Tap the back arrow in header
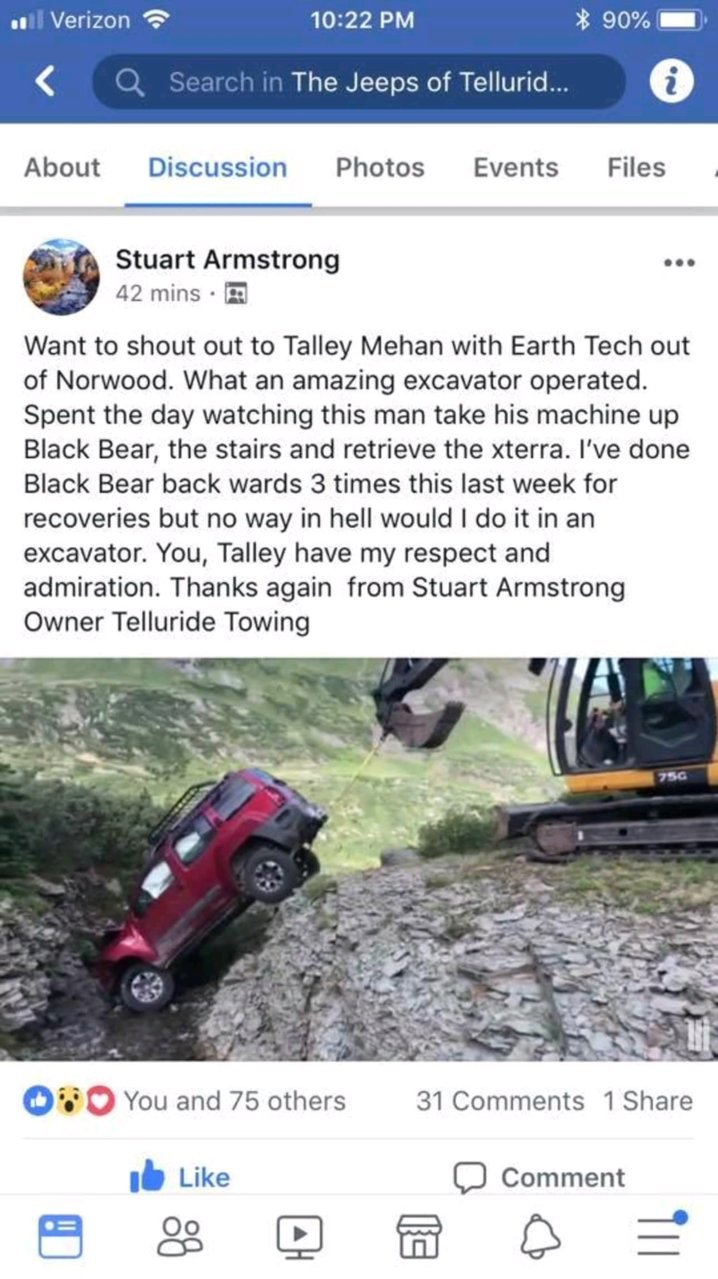The image size is (718, 1279). point(44,82)
